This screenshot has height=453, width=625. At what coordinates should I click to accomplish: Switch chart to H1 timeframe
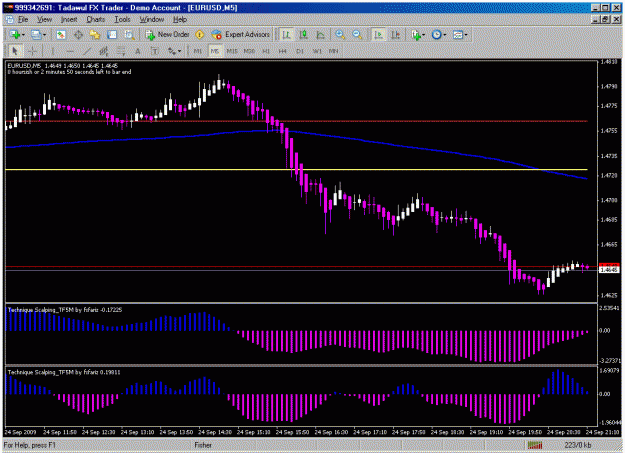point(266,51)
